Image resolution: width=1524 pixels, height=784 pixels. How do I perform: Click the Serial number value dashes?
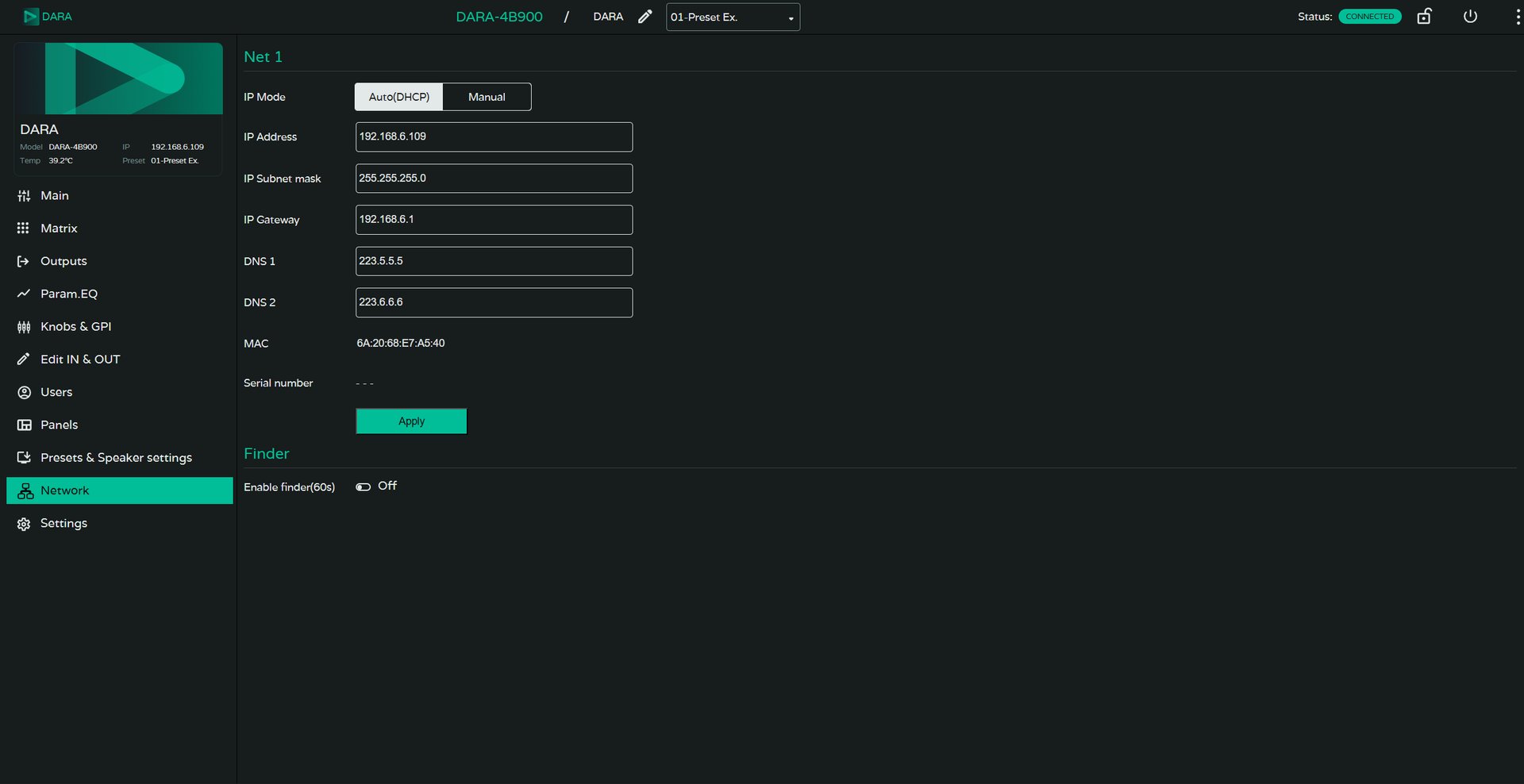click(364, 384)
